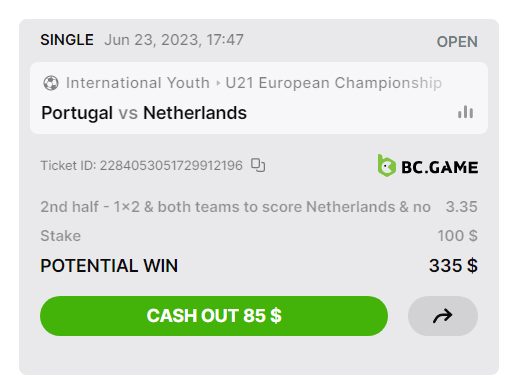Click the OPEN bet status label
This screenshot has width=506, height=383.
(457, 42)
